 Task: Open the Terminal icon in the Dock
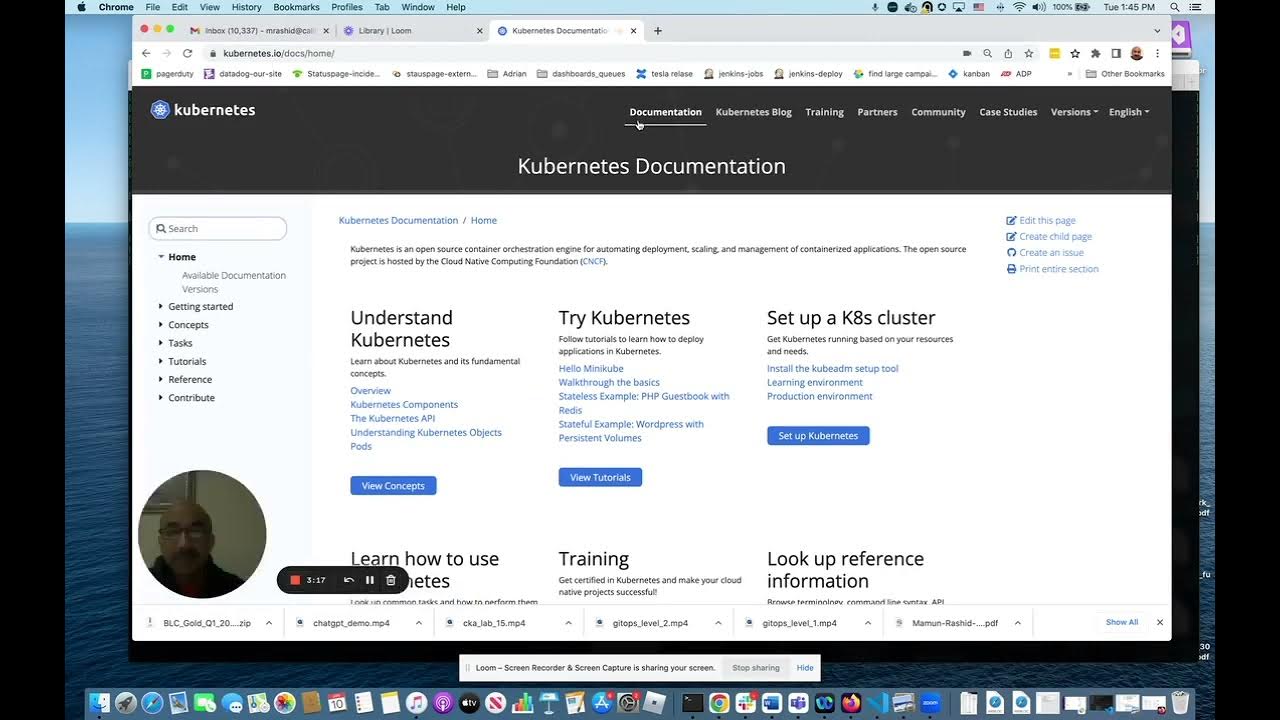[x=692, y=703]
